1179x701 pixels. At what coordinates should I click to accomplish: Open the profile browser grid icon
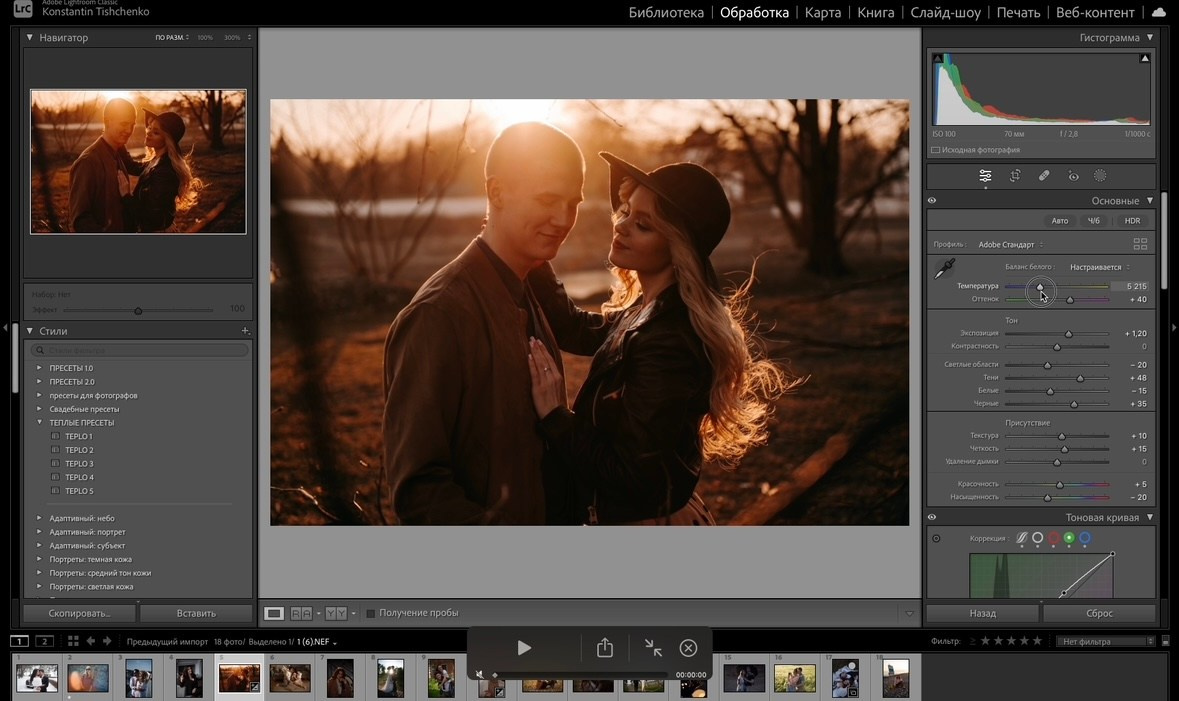point(1140,244)
